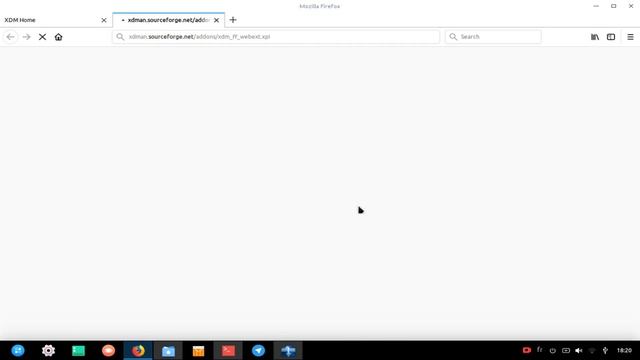Open Telegram from the taskbar
The image size is (640, 360).
pyautogui.click(x=258, y=351)
